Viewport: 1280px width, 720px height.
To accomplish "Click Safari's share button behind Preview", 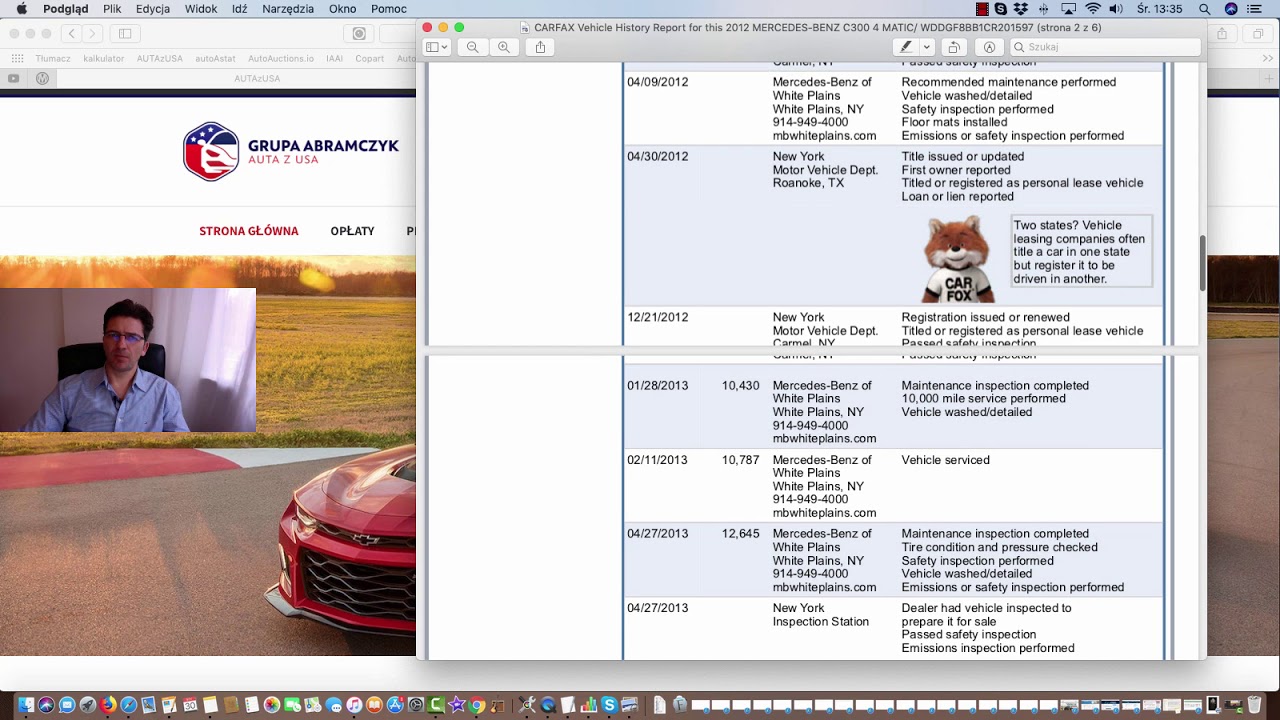I will (x=1222, y=33).
